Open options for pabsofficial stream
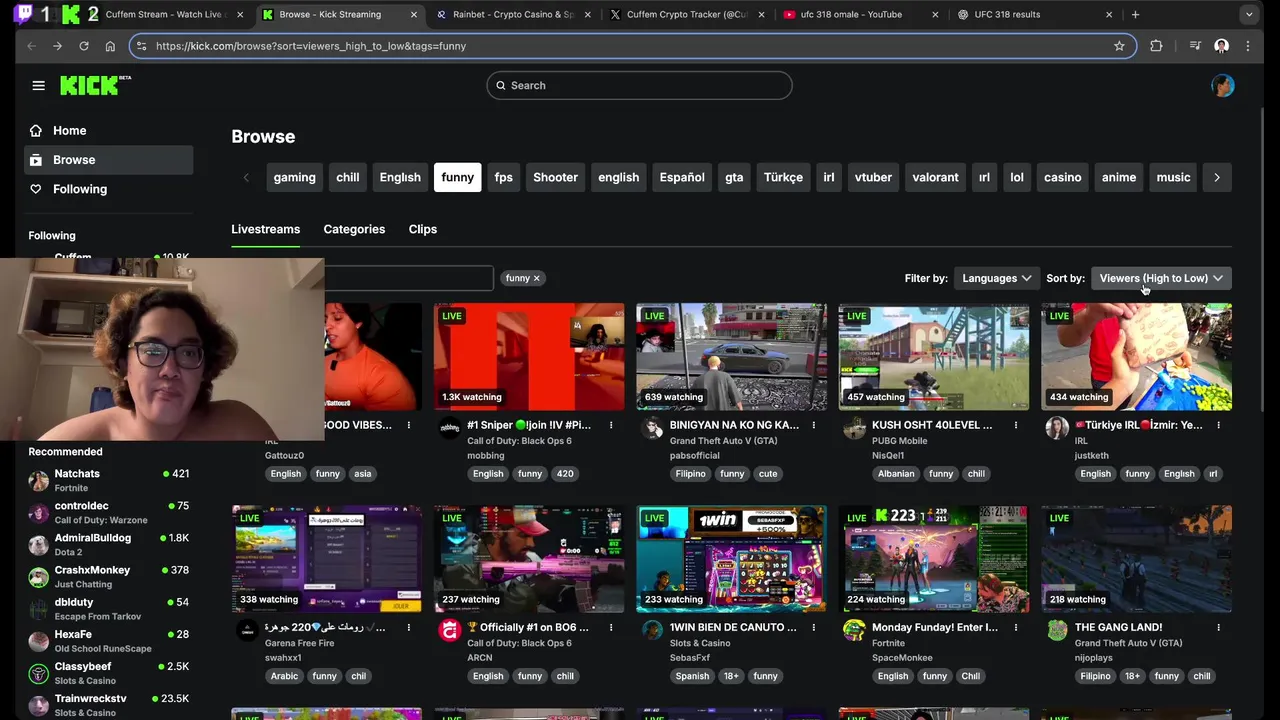The height and width of the screenshot is (720, 1280). tap(813, 425)
